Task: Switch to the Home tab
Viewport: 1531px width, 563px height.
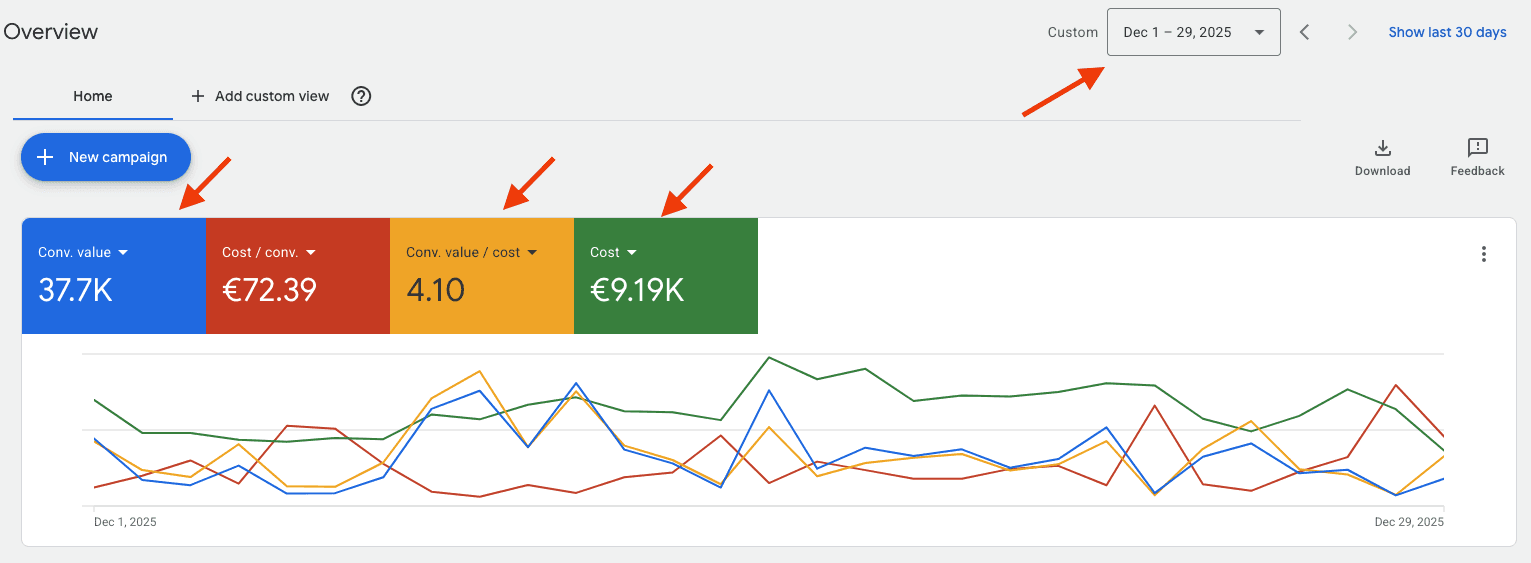Action: tap(93, 96)
